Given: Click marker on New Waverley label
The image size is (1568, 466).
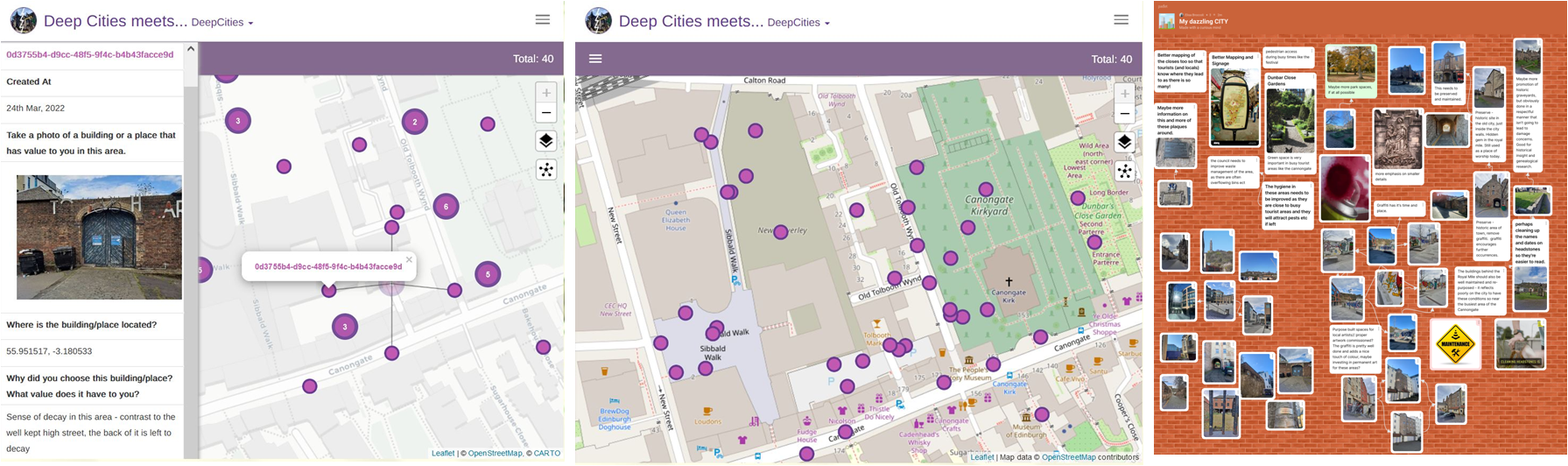Looking at the screenshot, I should pos(780,233).
